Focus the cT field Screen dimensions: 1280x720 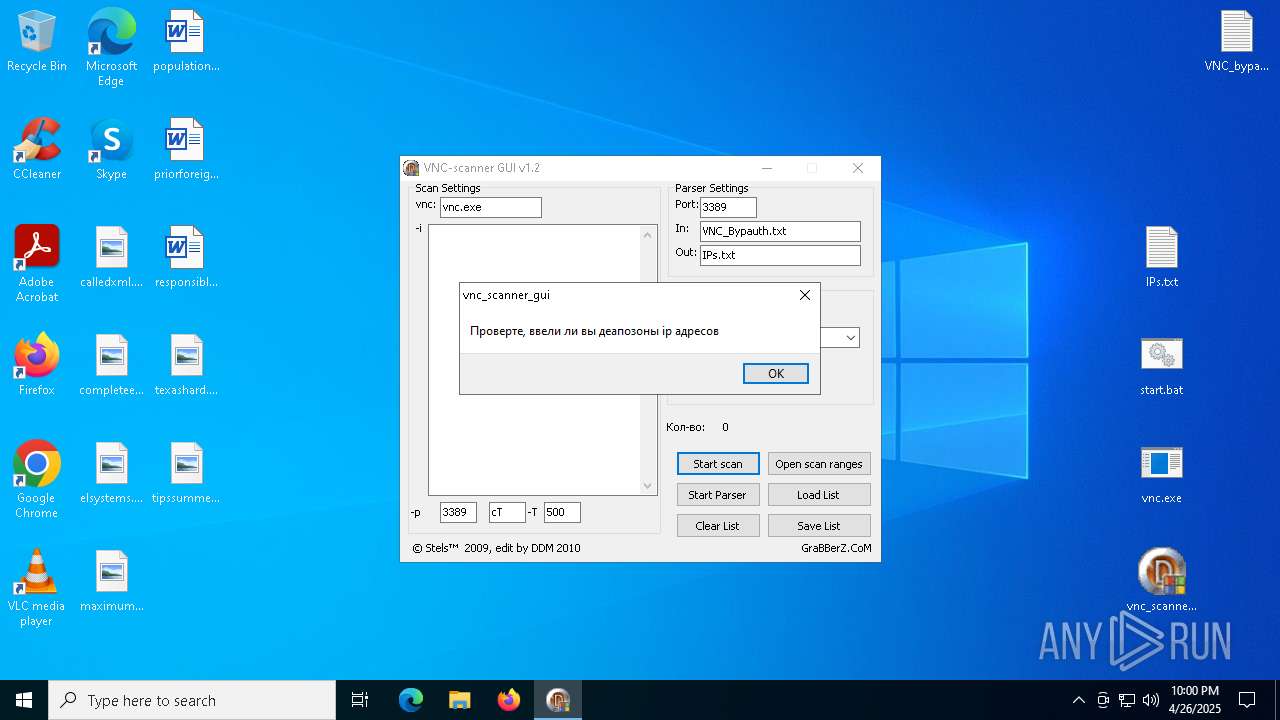click(x=507, y=512)
